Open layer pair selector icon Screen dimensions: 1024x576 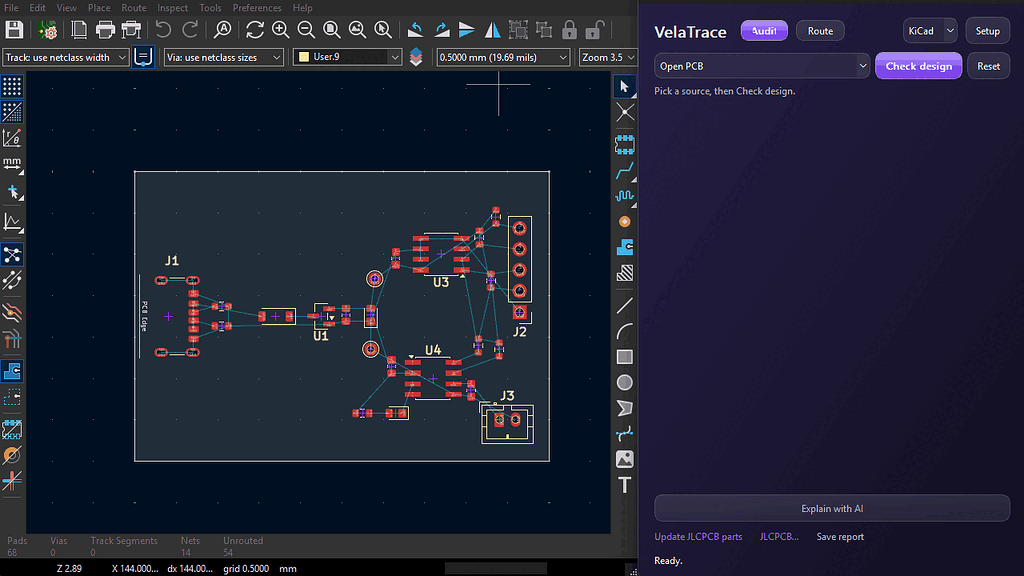pos(416,57)
